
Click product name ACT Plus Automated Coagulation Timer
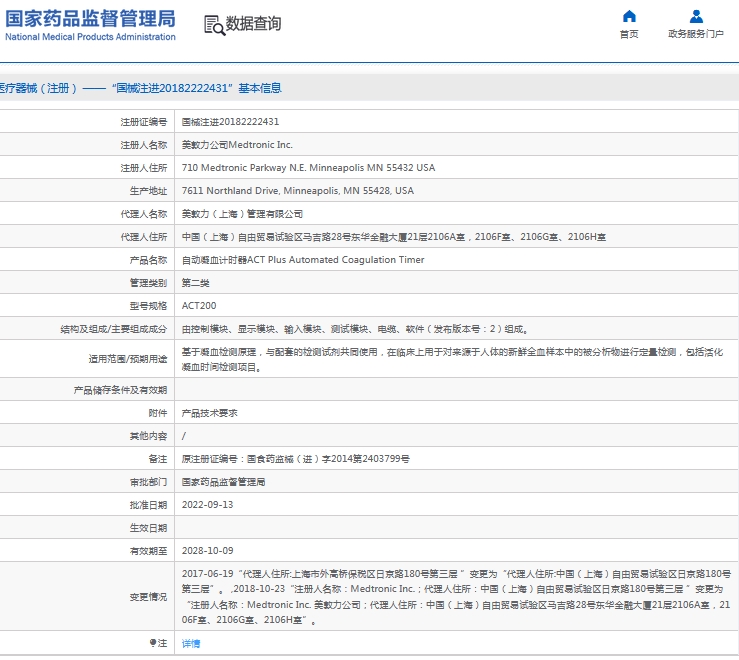303,260
